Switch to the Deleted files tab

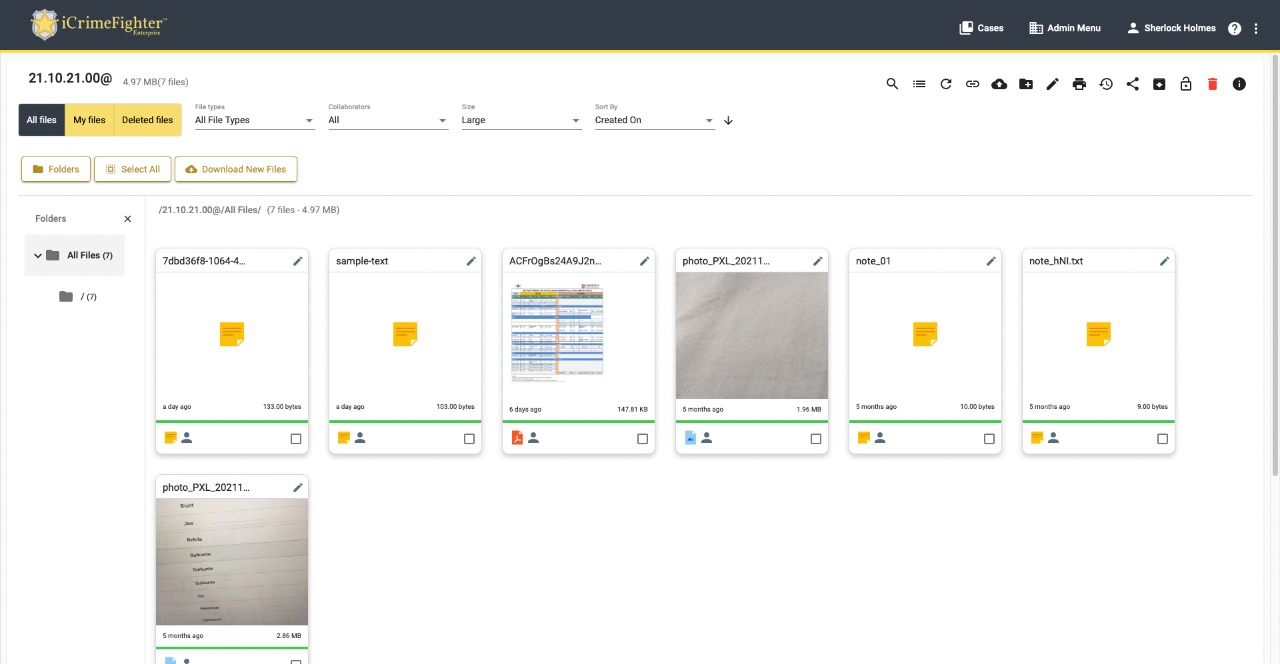[x=147, y=120]
